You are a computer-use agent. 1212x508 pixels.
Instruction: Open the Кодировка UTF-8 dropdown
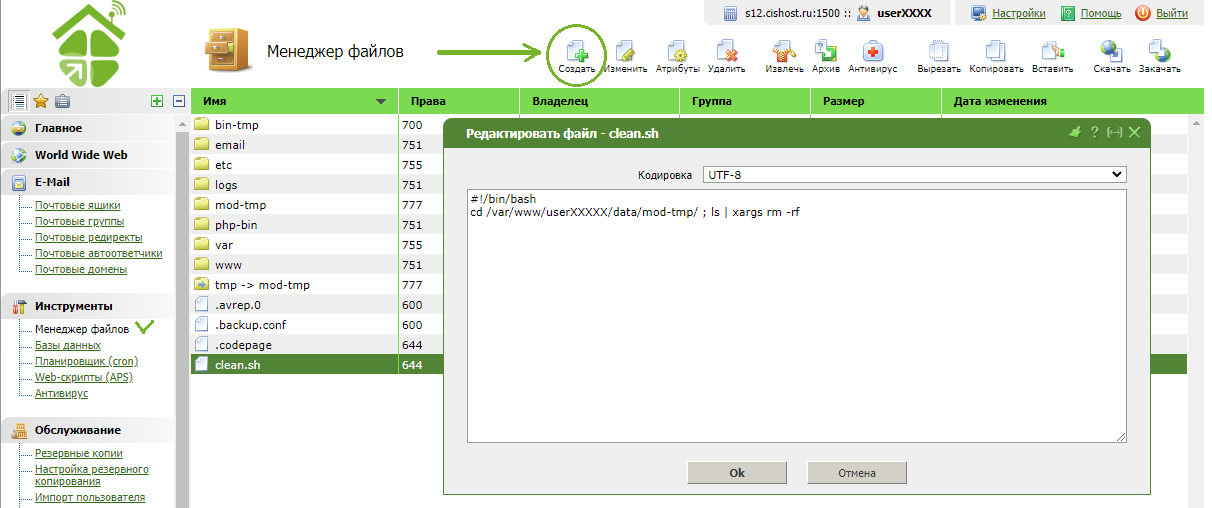[x=914, y=175]
